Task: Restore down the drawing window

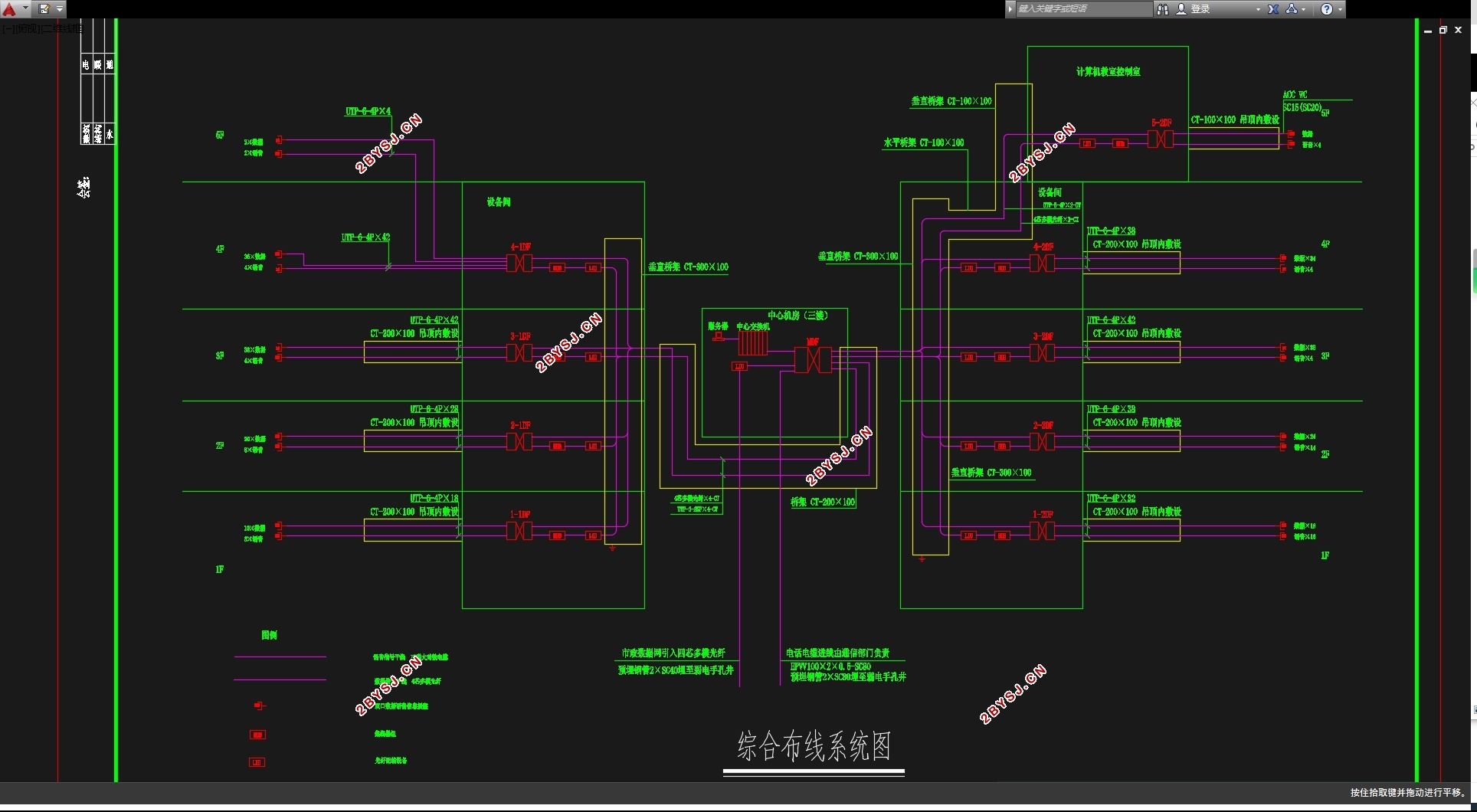Action: pyautogui.click(x=1443, y=31)
